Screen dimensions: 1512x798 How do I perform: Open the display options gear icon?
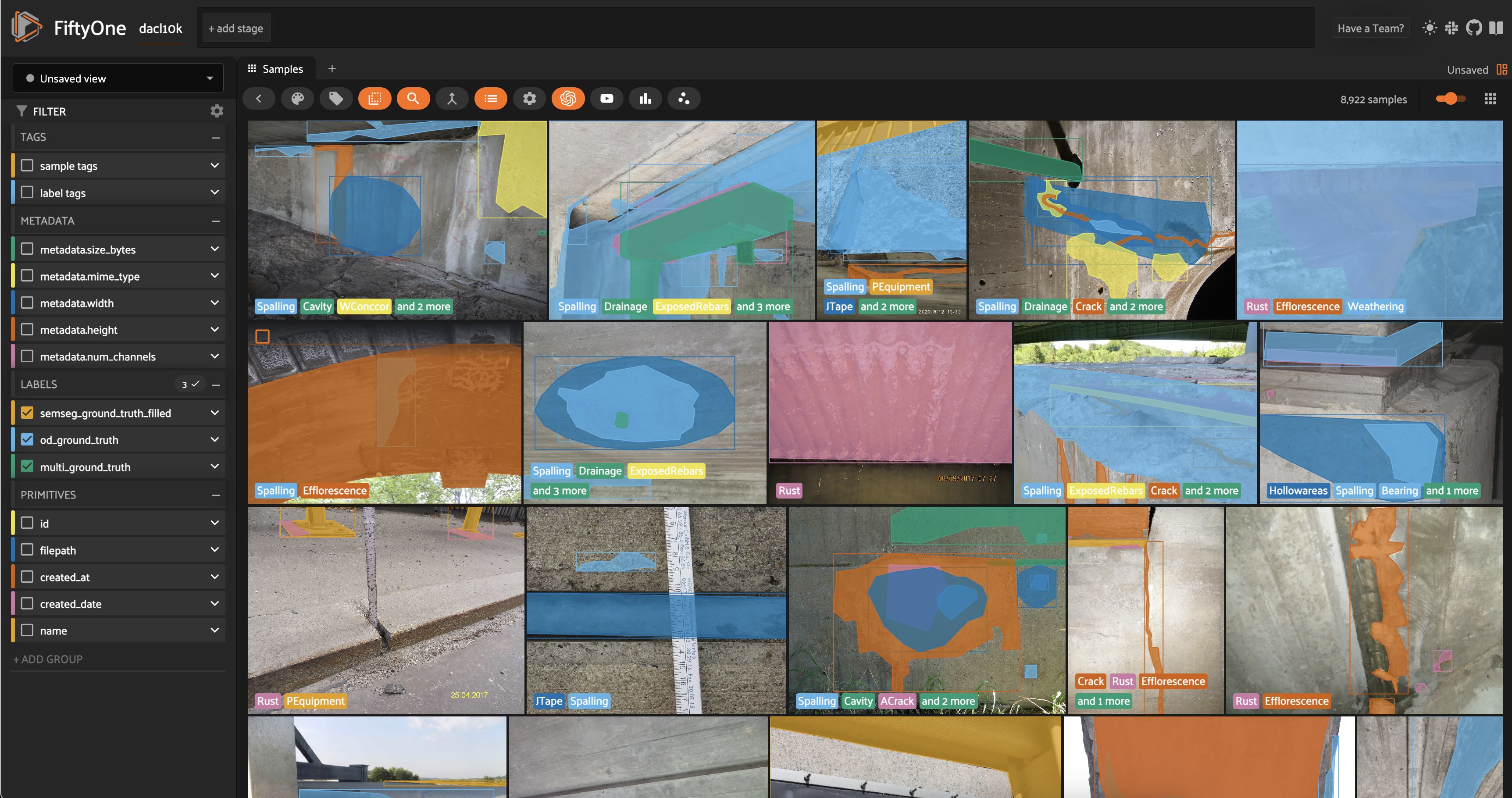pyautogui.click(x=529, y=99)
